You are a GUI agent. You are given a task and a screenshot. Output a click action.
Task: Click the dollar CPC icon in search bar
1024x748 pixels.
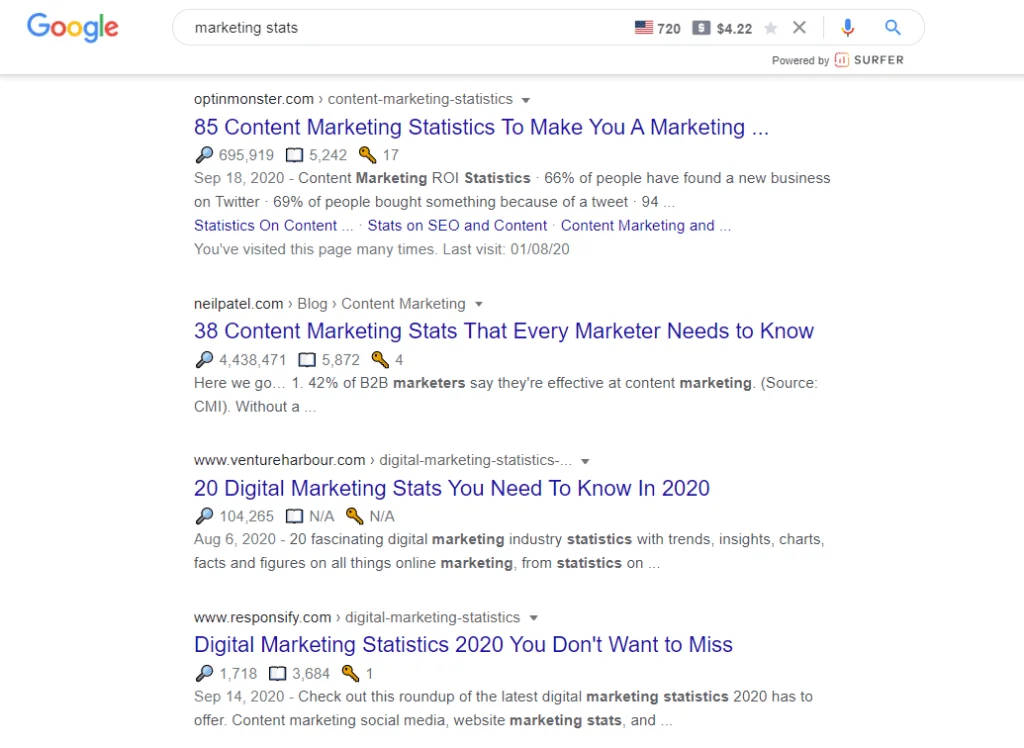click(701, 27)
